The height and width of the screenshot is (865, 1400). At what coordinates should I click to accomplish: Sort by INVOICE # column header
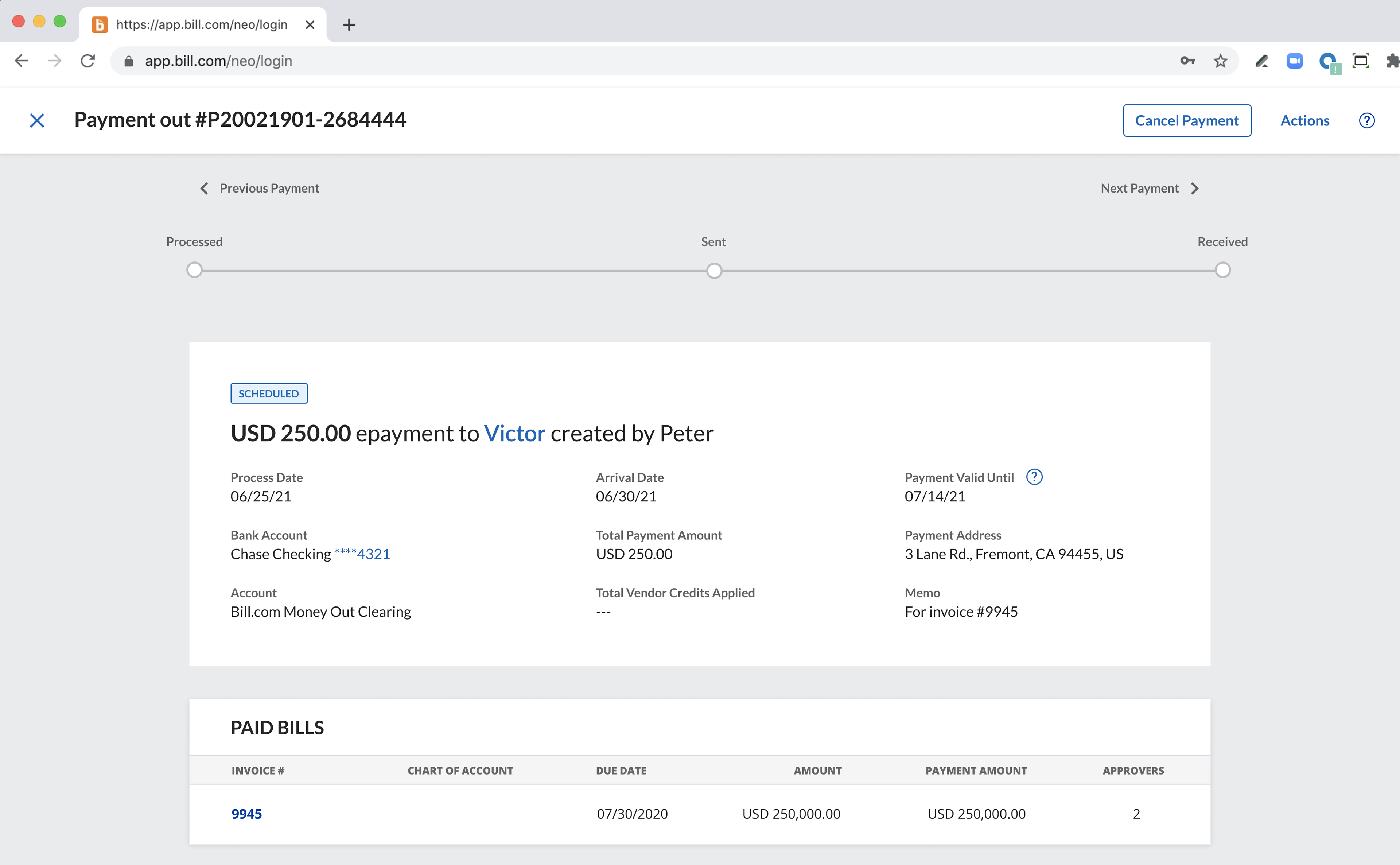[258, 771]
